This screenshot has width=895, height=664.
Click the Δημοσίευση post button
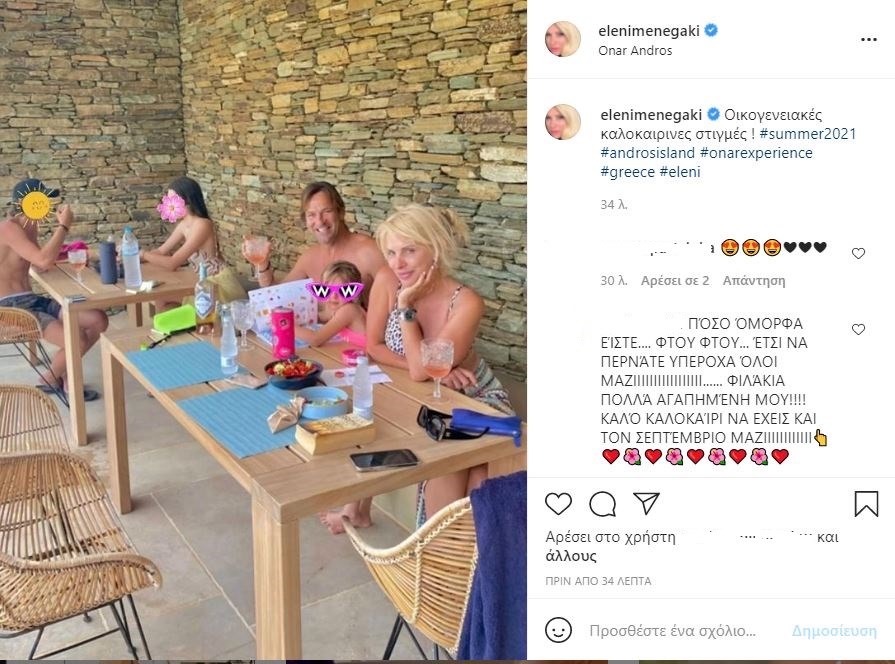834,631
